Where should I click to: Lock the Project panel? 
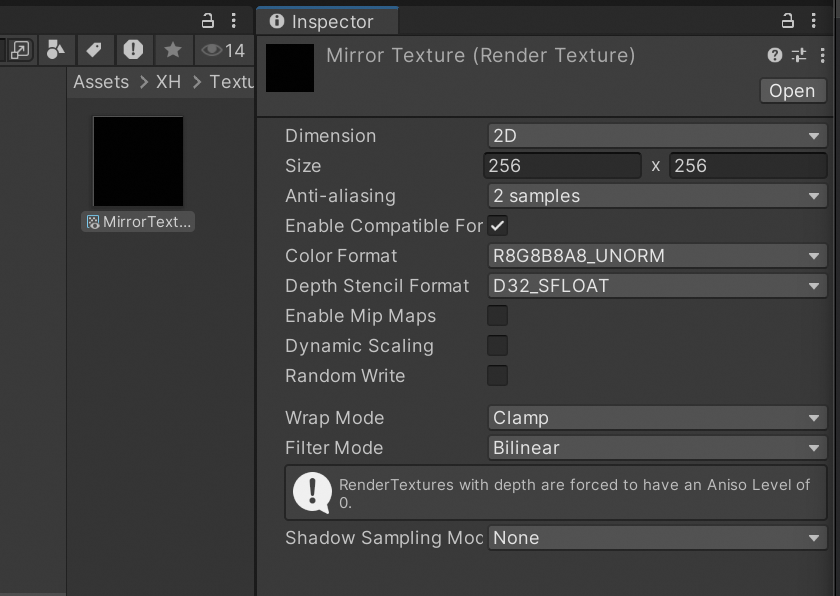(x=208, y=21)
